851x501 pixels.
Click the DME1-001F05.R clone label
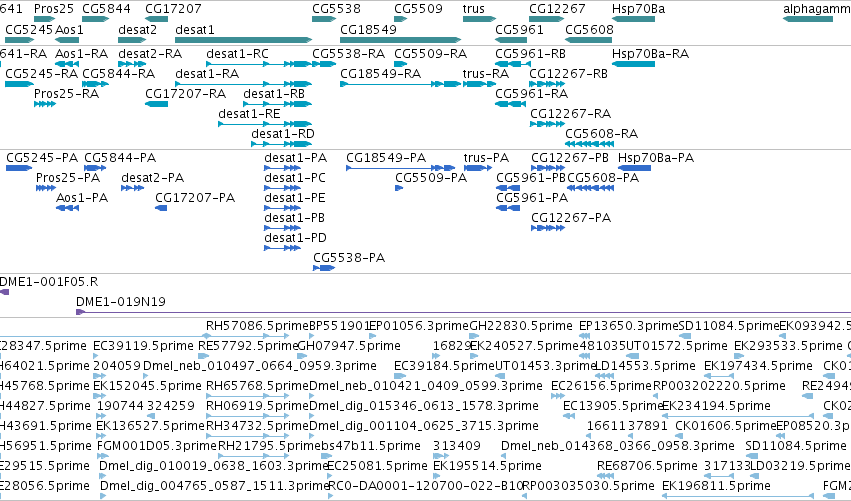pos(49,282)
